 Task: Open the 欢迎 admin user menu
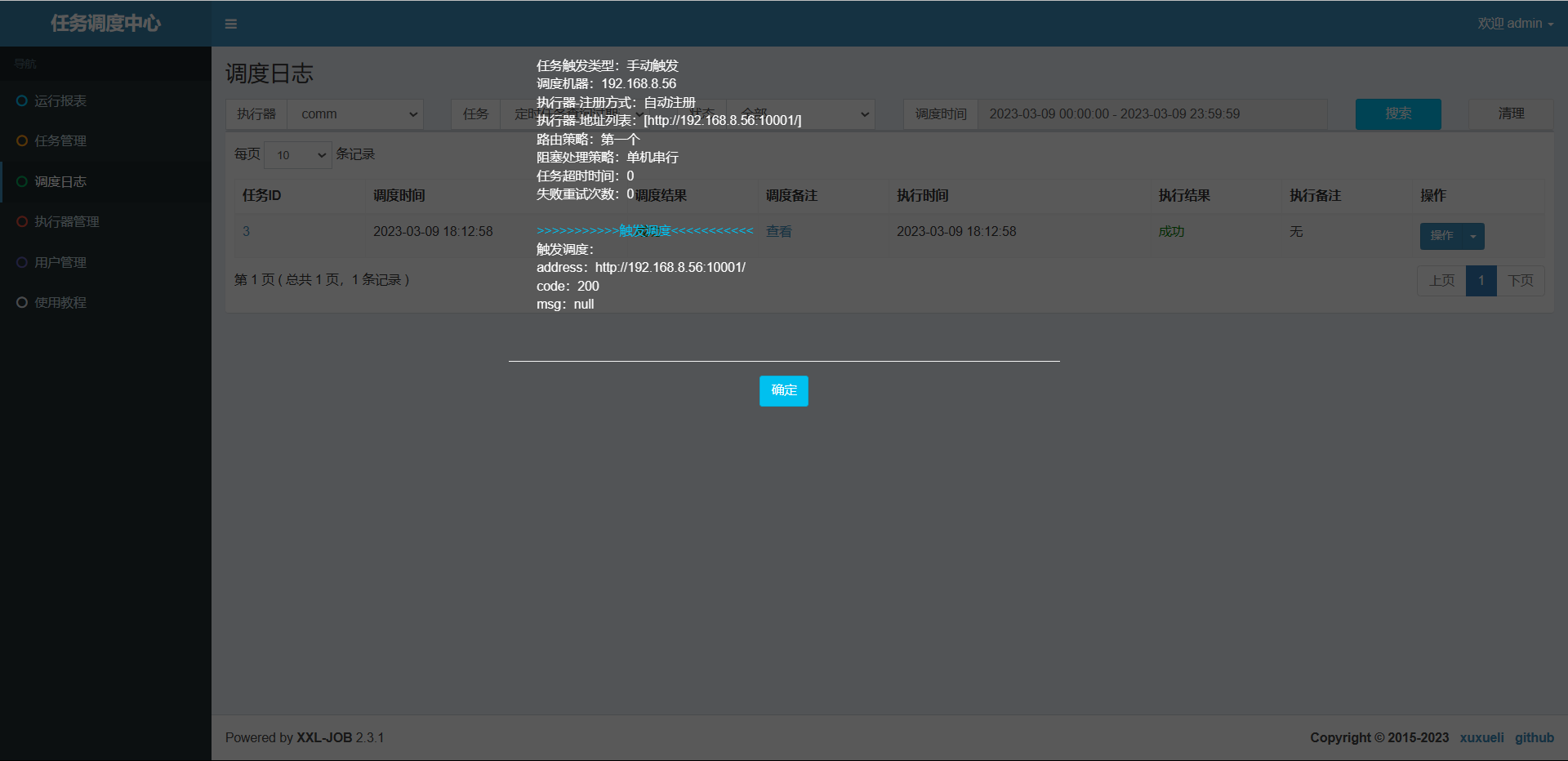pyautogui.click(x=1515, y=24)
